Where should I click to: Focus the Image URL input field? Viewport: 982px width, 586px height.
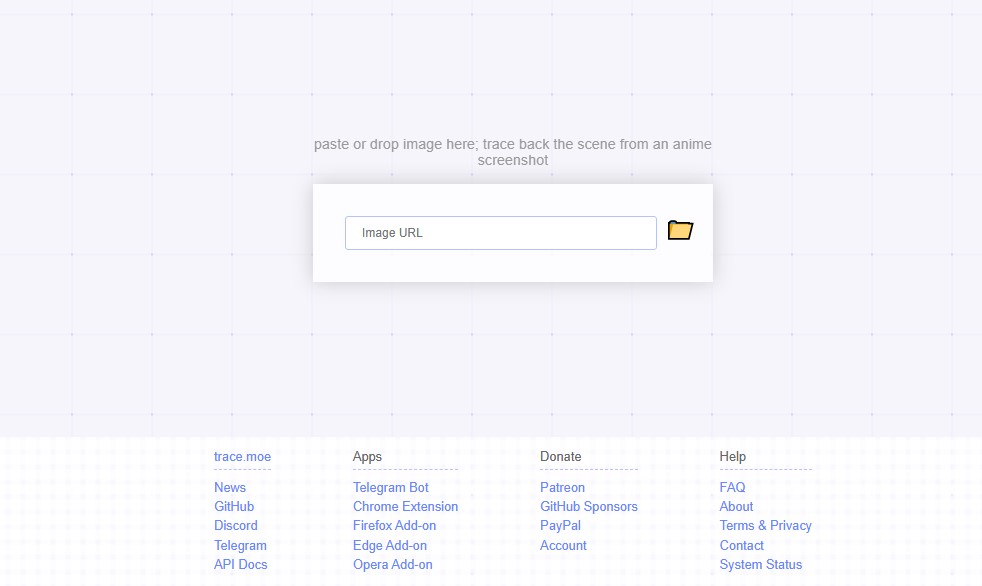pyautogui.click(x=500, y=233)
